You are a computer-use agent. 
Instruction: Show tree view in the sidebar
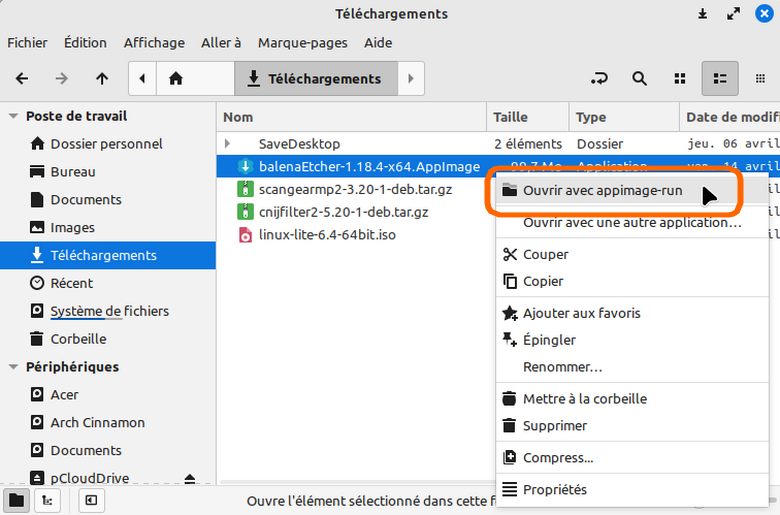tap(45, 499)
